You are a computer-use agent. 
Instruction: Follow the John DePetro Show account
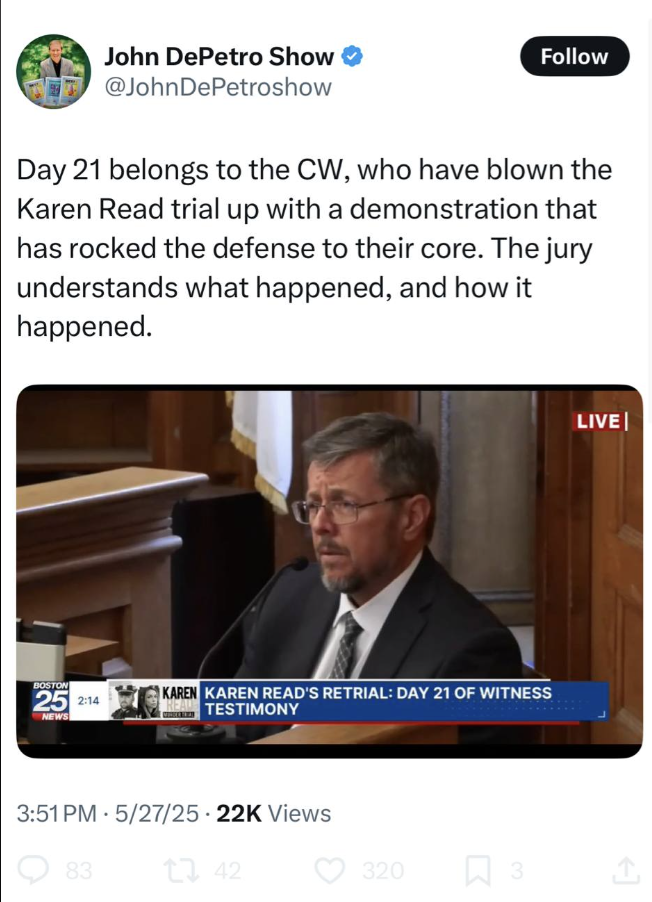[x=574, y=56]
